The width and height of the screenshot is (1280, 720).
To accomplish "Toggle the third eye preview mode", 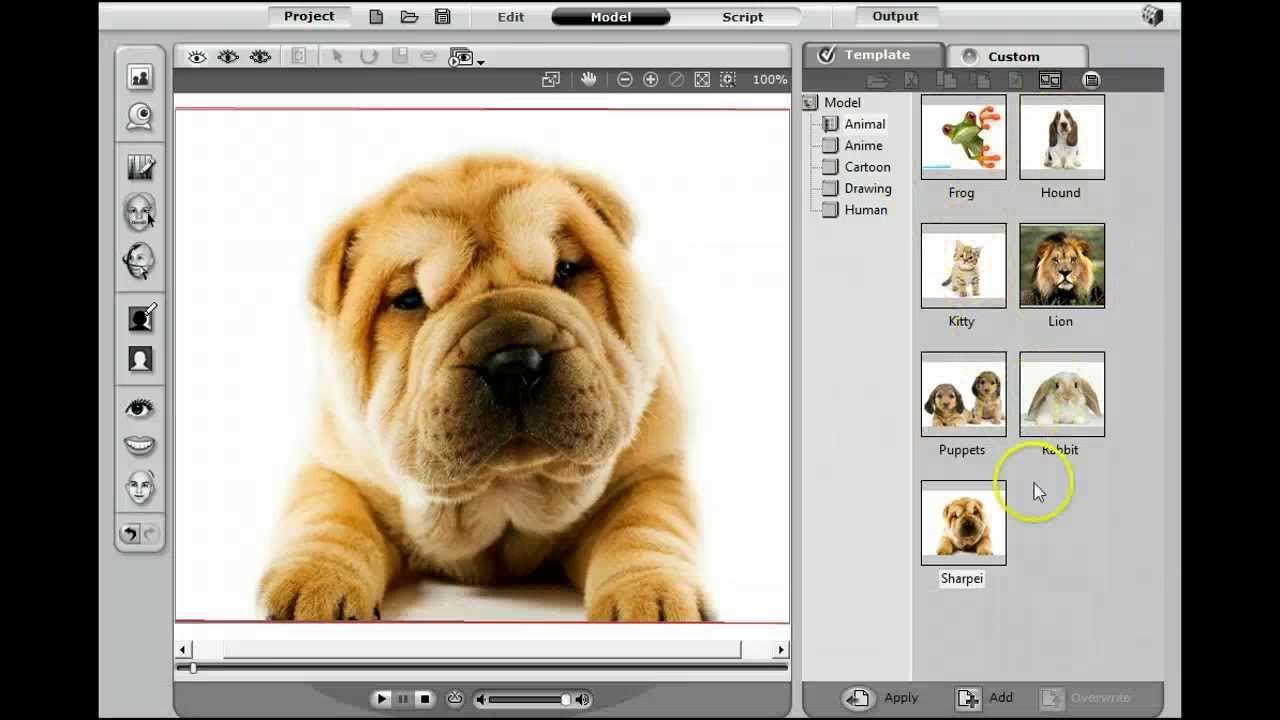I will [260, 57].
